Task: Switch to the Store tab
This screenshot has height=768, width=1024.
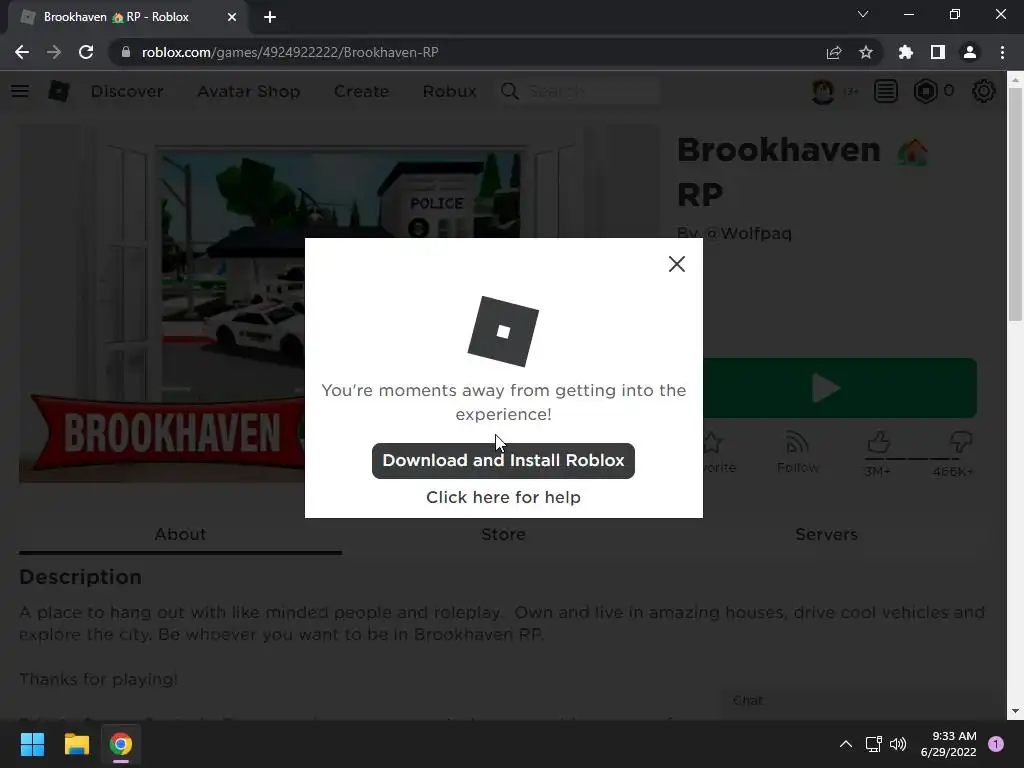Action: coord(503,534)
